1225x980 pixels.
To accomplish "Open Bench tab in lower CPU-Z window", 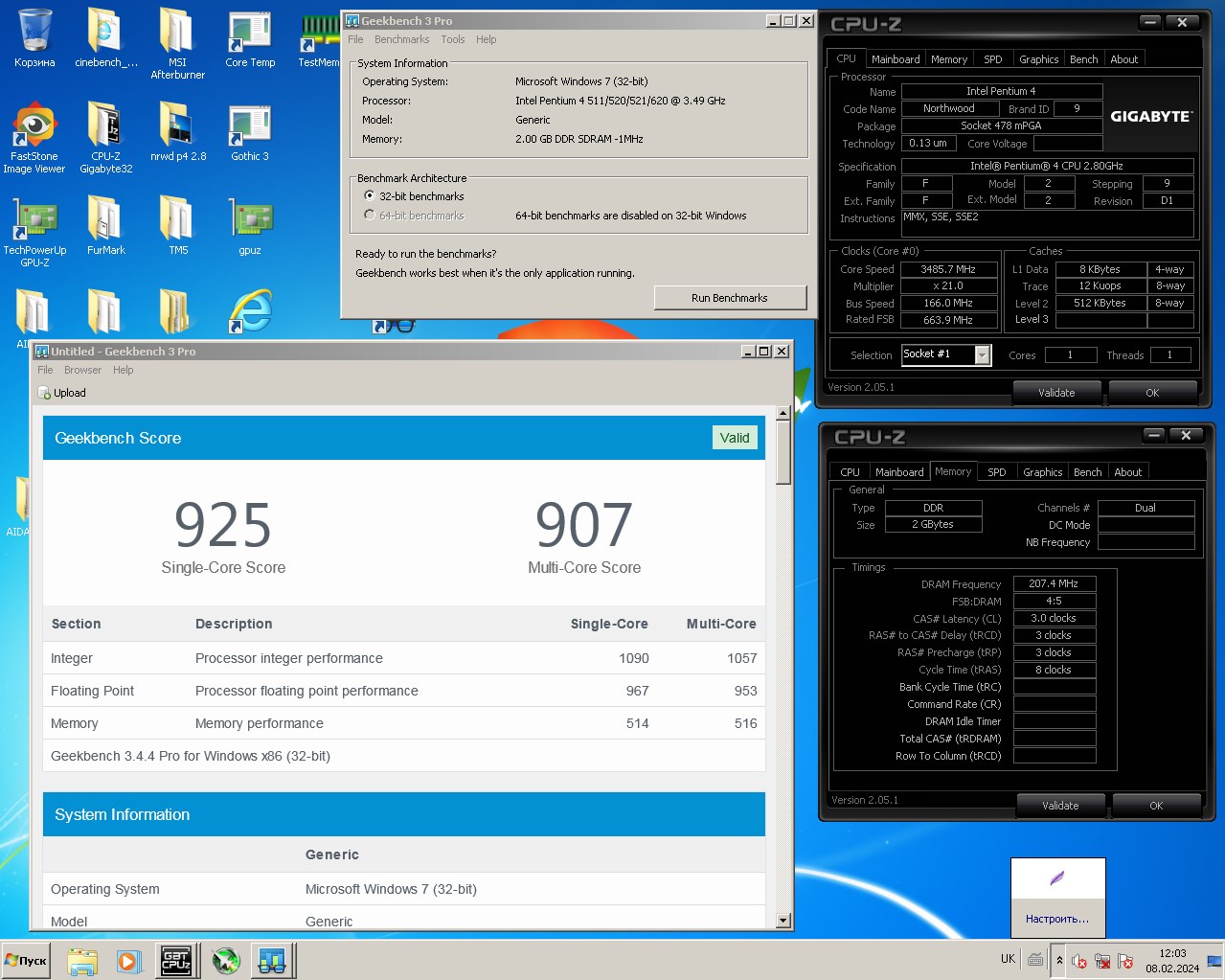I will (1088, 472).
